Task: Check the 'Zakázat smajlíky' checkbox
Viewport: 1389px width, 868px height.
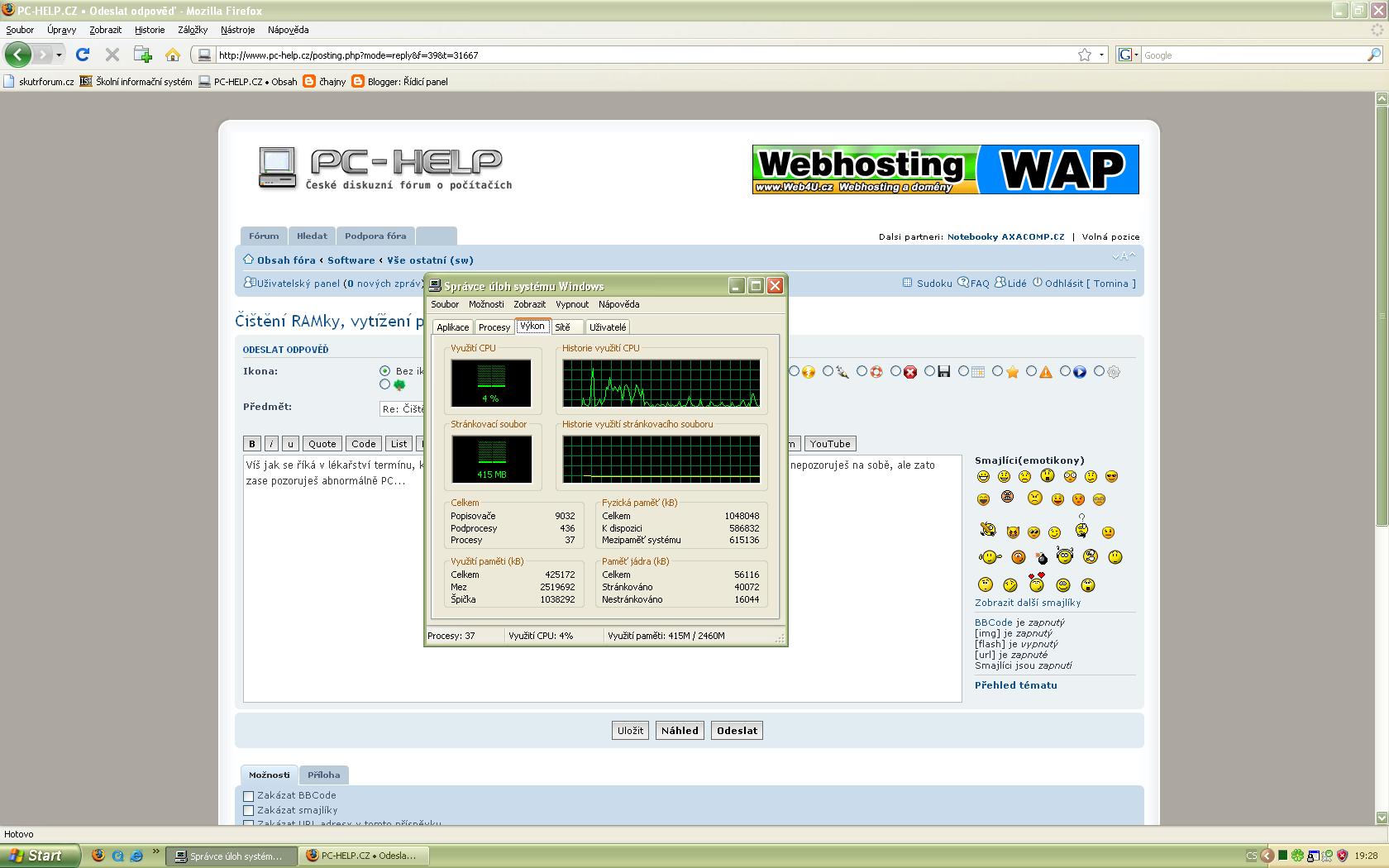Action: (x=248, y=811)
